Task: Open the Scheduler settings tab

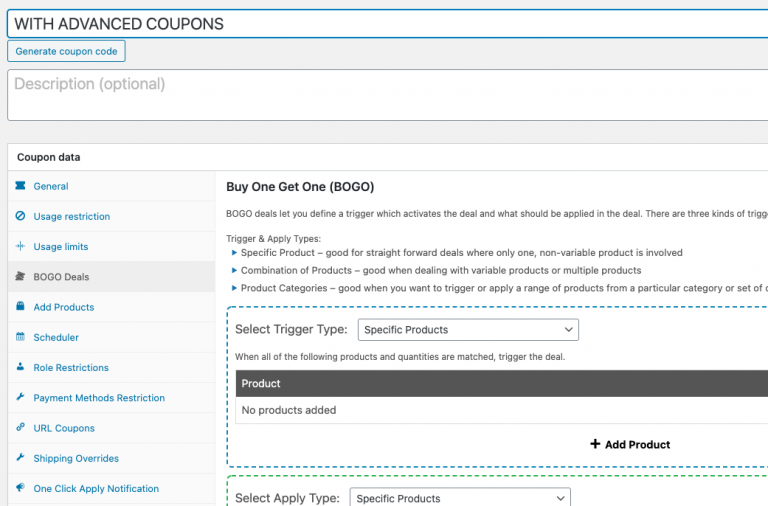Action: tap(56, 337)
